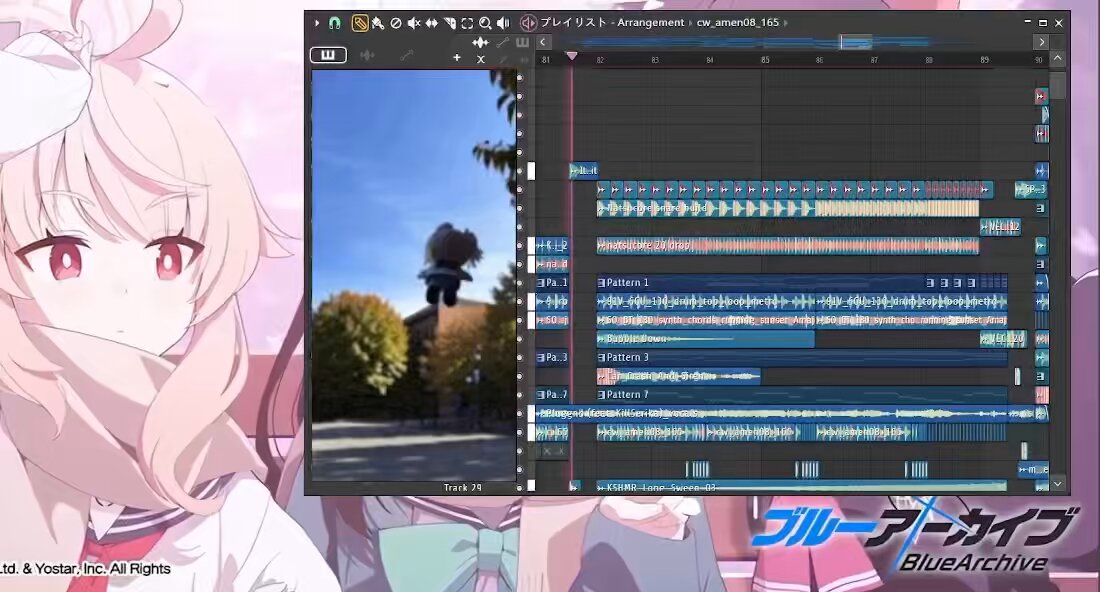
Task: Toggle mute dot for the KSHMR sweep track
Action: pos(520,487)
